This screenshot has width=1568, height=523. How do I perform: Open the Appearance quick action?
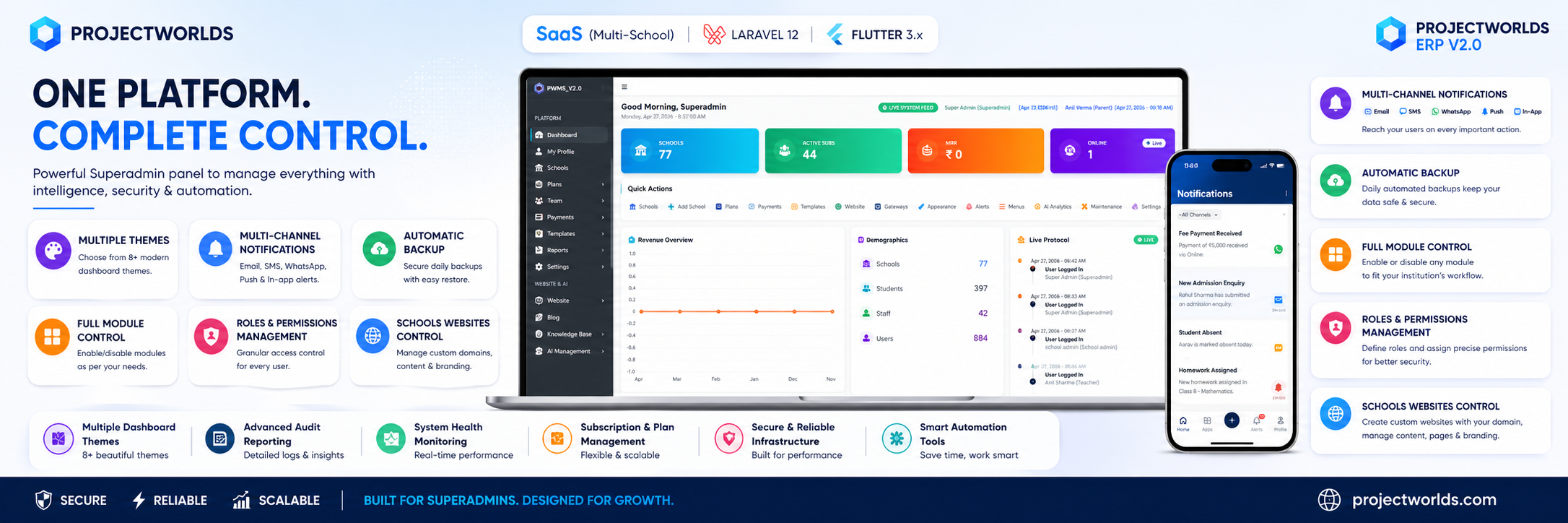coord(937,207)
